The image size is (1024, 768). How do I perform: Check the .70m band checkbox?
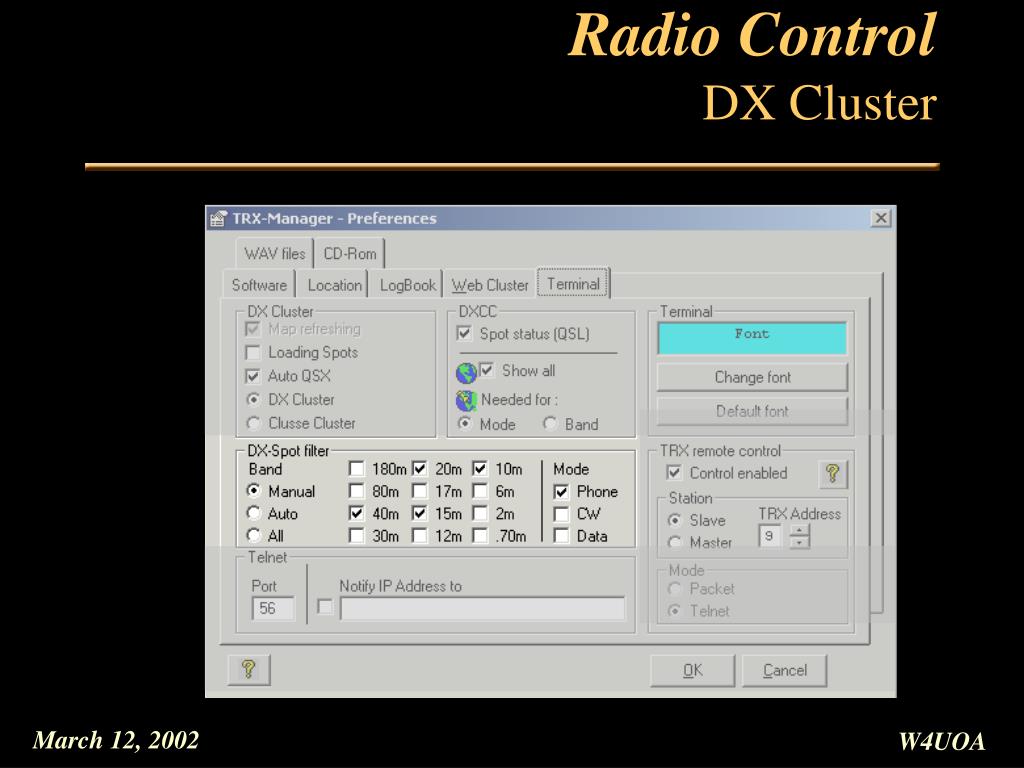click(x=480, y=536)
